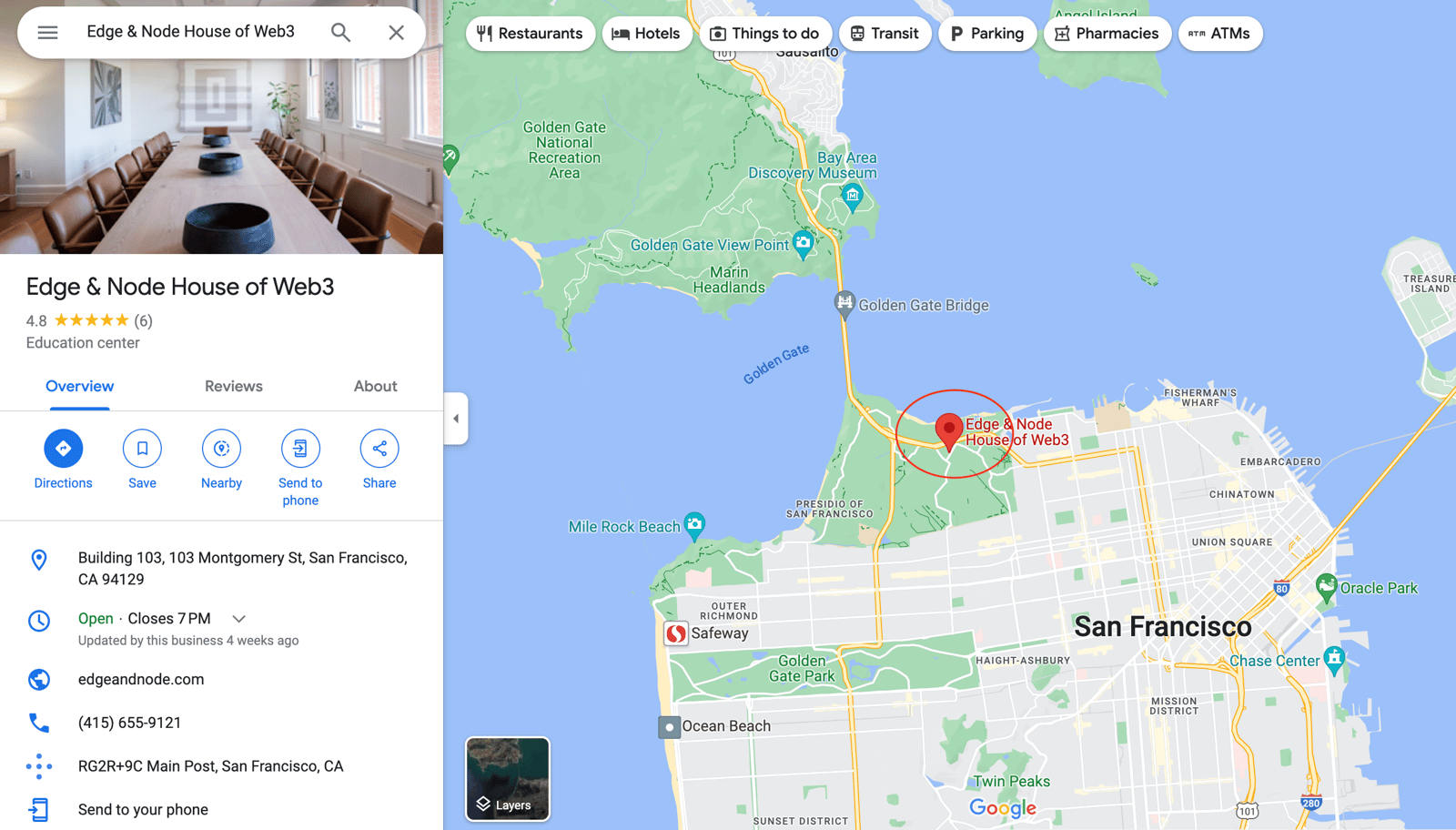Open the Layers map type switcher

pos(508,779)
